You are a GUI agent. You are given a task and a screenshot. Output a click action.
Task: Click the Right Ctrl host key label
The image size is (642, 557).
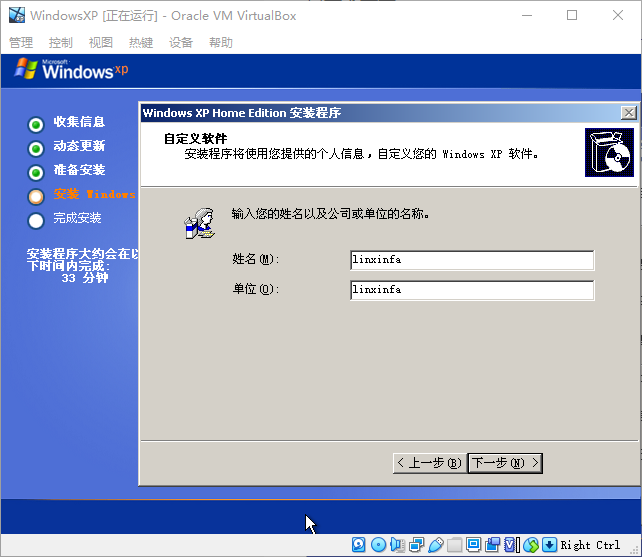(590, 545)
